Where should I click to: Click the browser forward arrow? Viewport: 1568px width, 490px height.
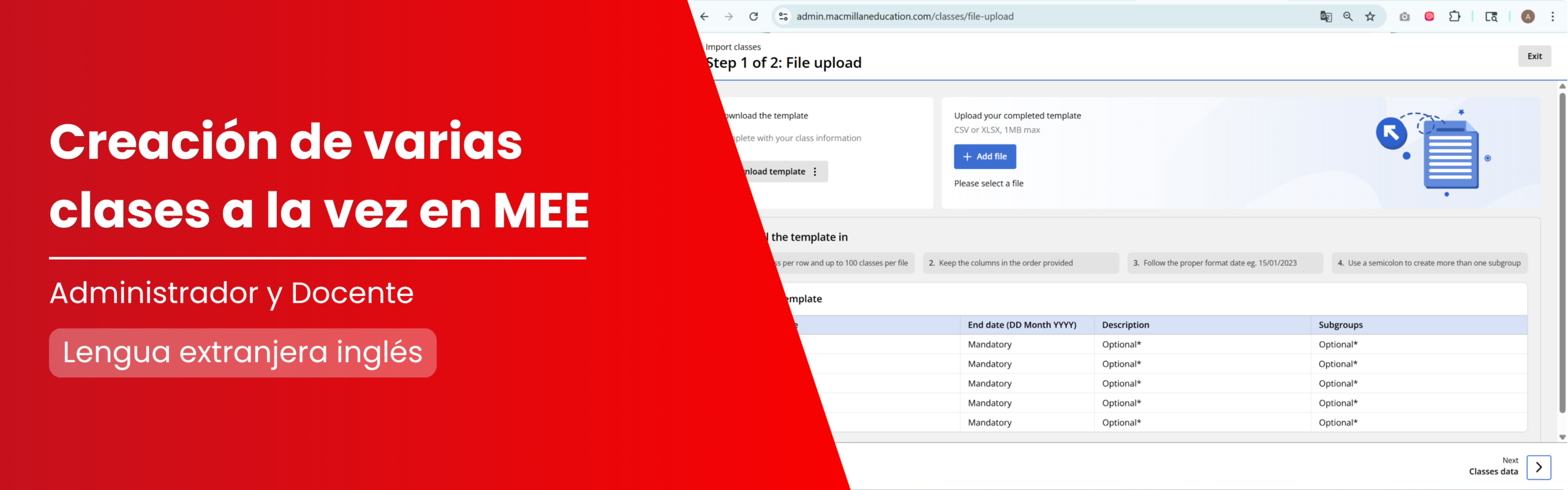coord(728,17)
